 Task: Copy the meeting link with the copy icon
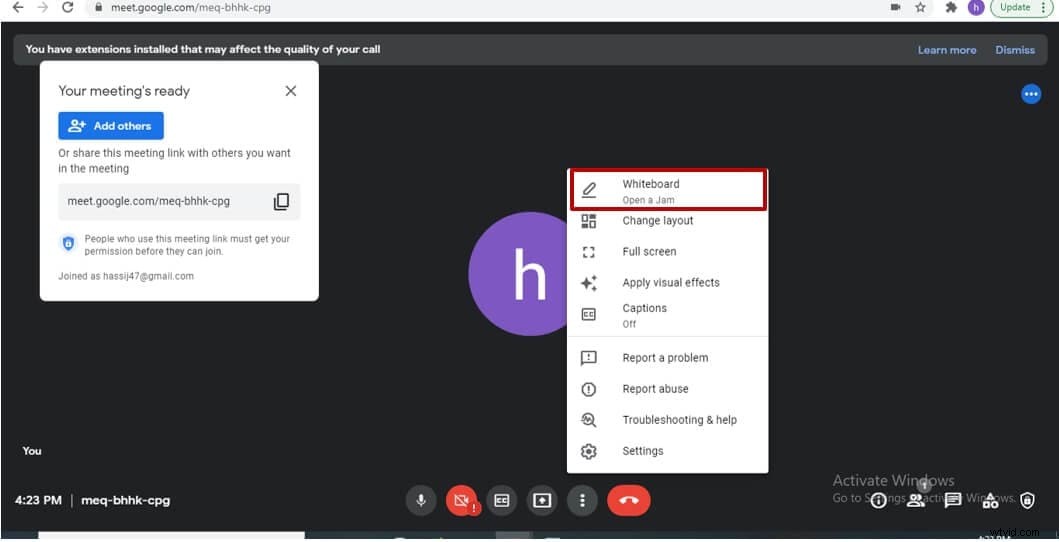click(x=282, y=201)
